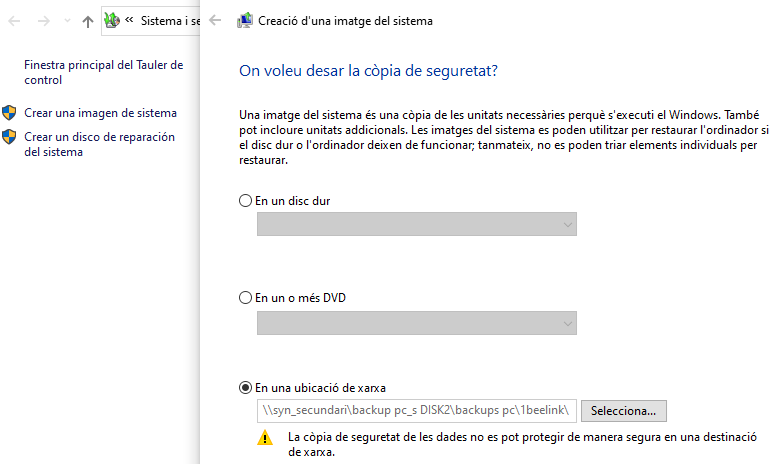774x464 pixels.
Task: Click the yellow warning icon
Action: pyautogui.click(x=265, y=437)
